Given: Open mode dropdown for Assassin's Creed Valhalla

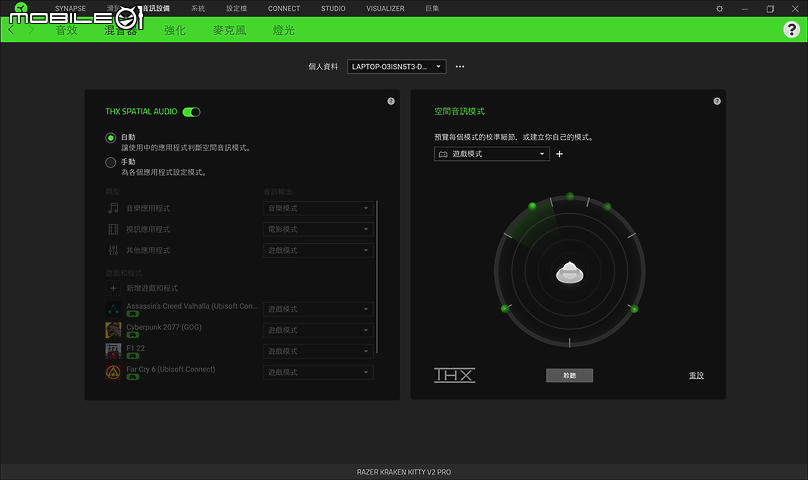Looking at the screenshot, I should tap(318, 309).
